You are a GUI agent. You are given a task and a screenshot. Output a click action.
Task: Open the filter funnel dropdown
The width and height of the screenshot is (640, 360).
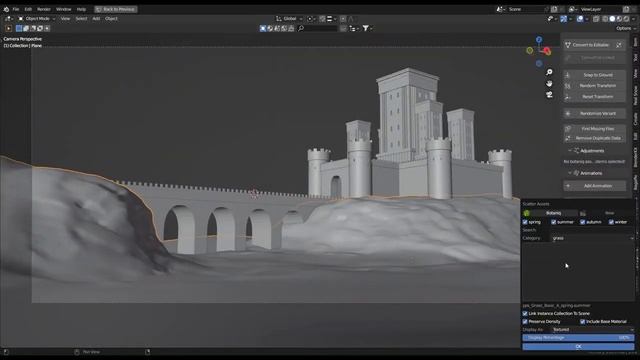click(x=367, y=29)
